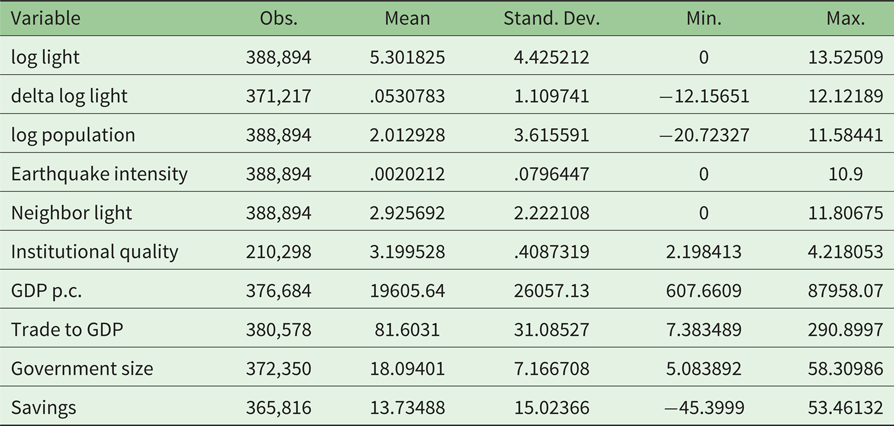Select the log light row label

tap(45, 58)
